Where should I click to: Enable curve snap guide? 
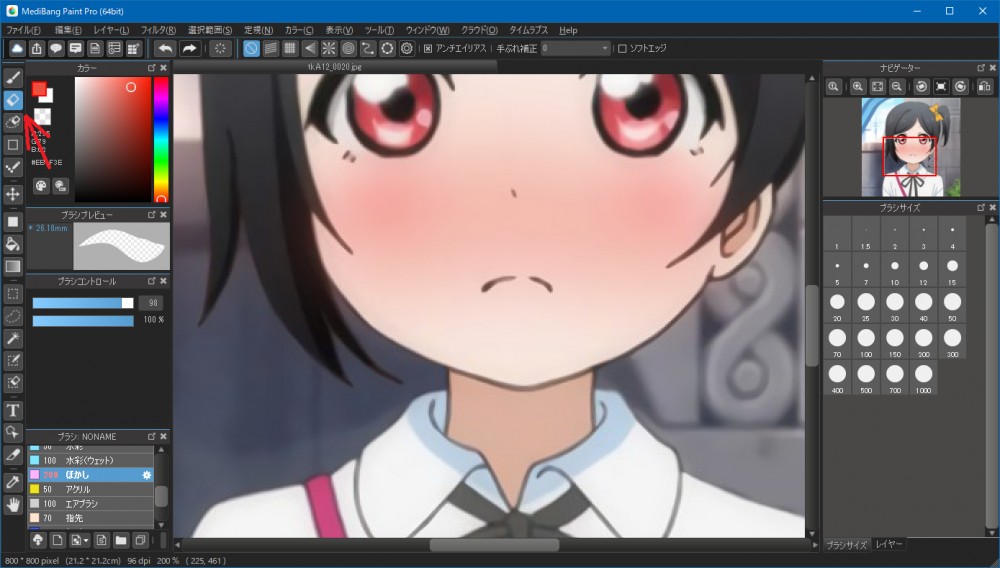pos(368,48)
